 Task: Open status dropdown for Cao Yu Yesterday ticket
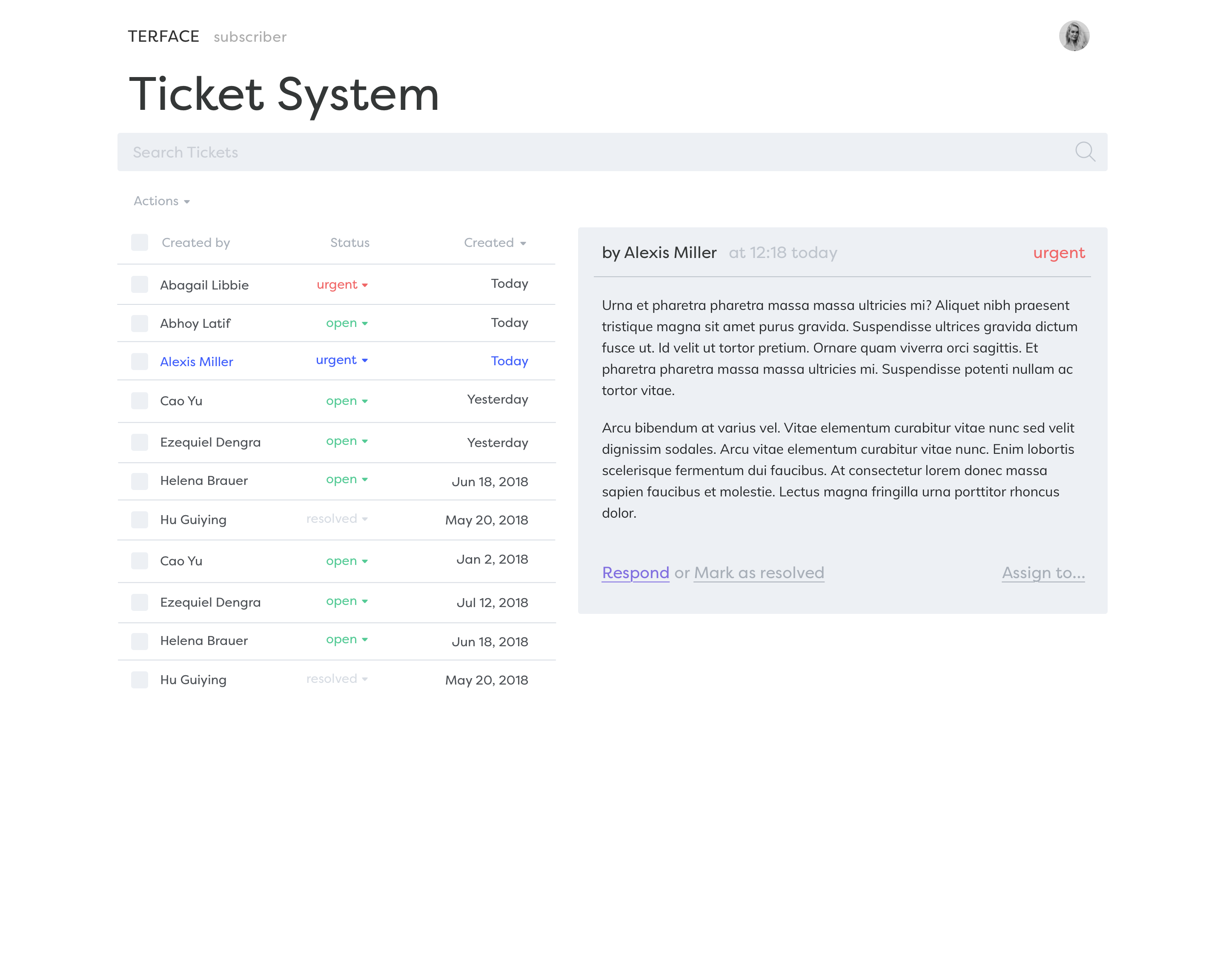[x=347, y=401]
